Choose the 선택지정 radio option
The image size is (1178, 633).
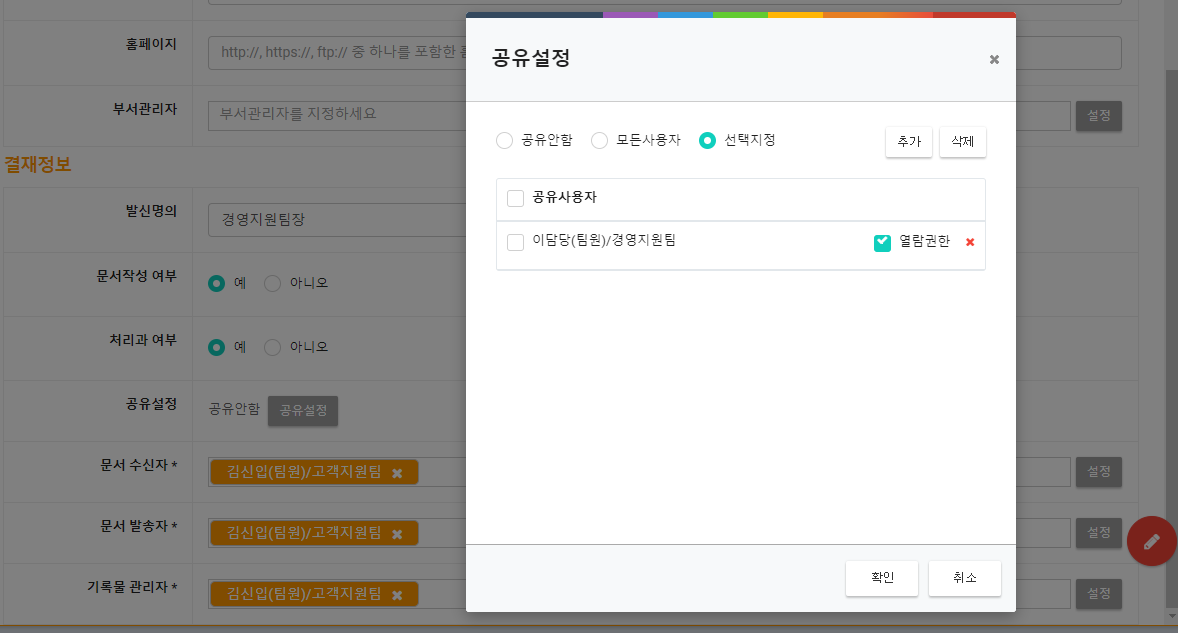pyautogui.click(x=707, y=141)
